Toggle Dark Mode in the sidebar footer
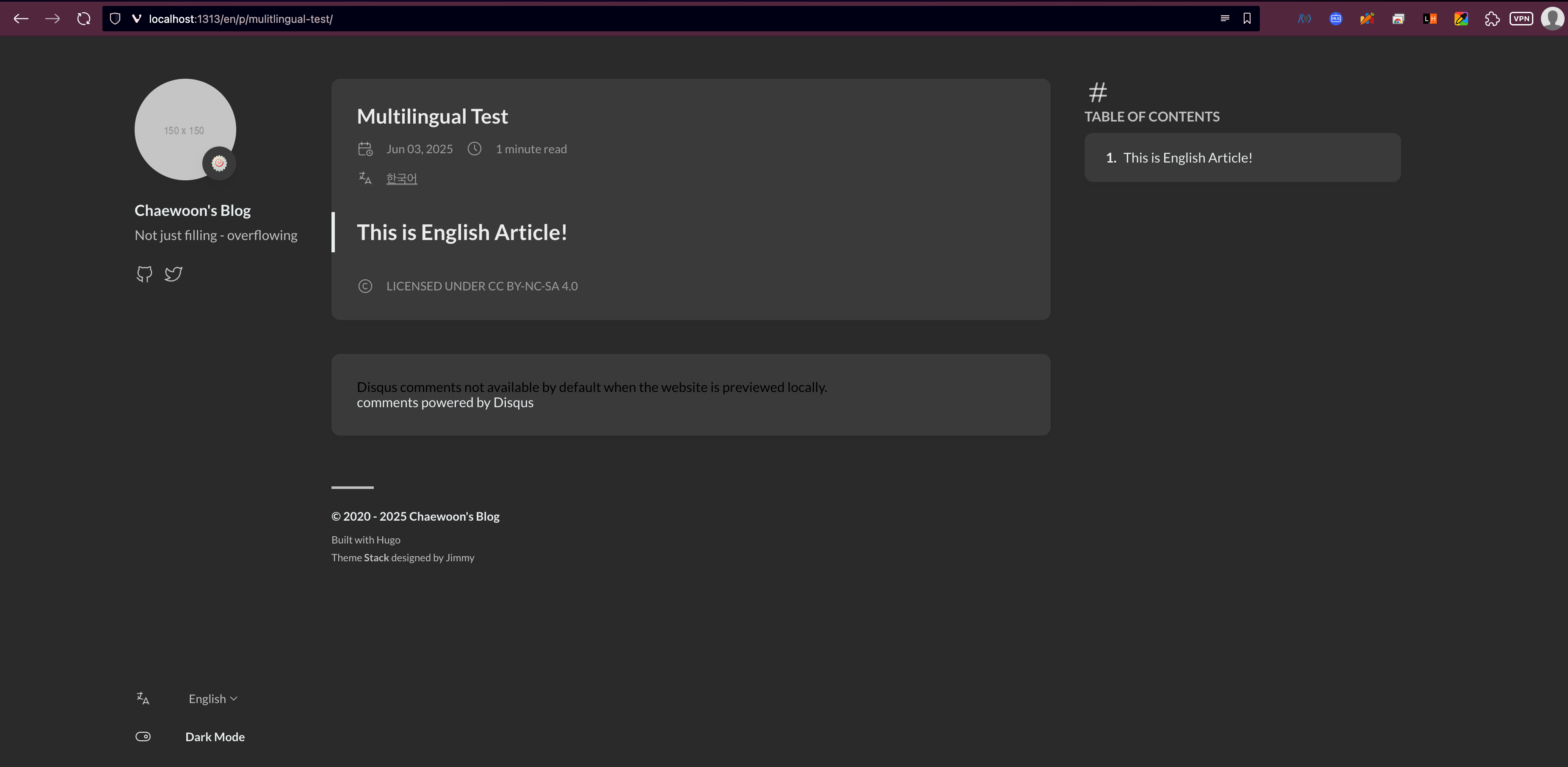 pos(144,737)
